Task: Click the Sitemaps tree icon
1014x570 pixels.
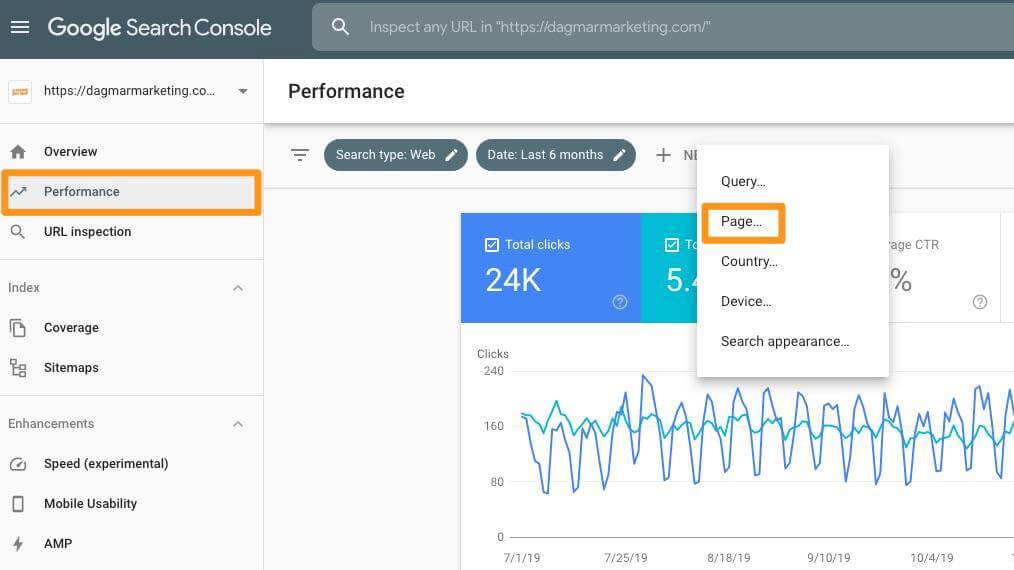Action: (18, 368)
